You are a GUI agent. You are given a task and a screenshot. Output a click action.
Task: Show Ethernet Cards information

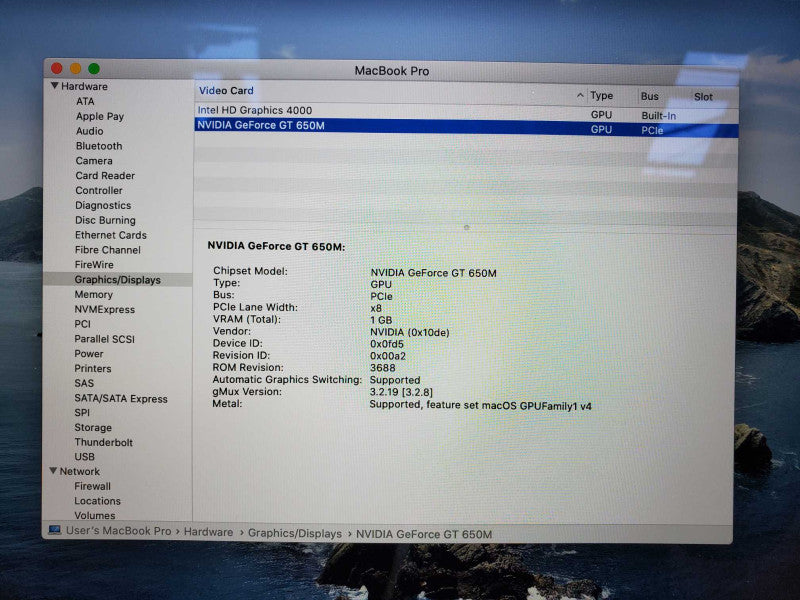point(111,235)
